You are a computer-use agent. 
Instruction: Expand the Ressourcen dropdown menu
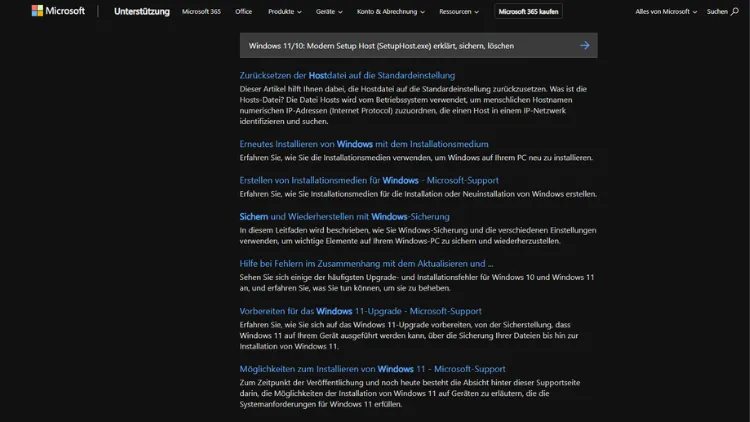459,11
